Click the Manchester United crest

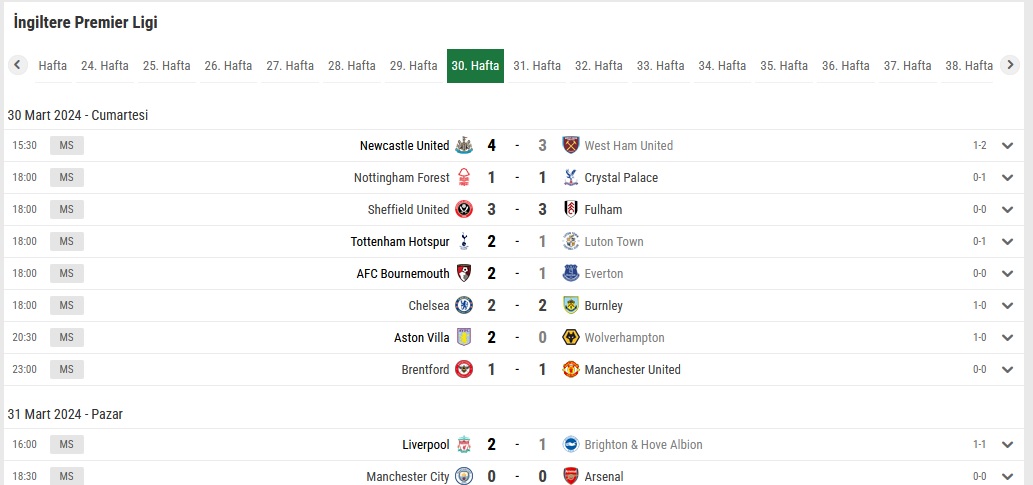(571, 369)
